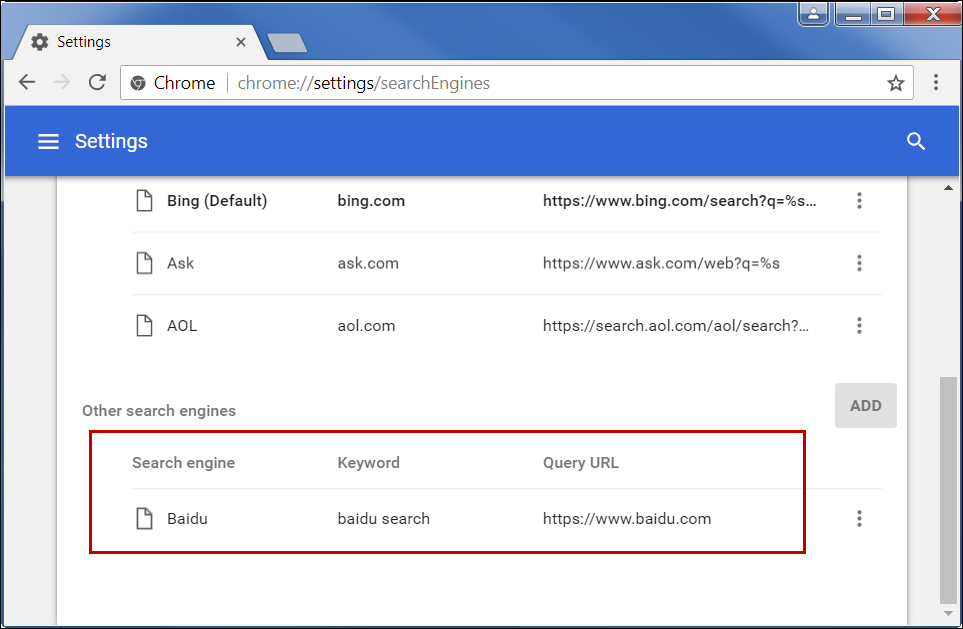Click the scrollbar down arrow
963x629 pixels.
[x=948, y=613]
